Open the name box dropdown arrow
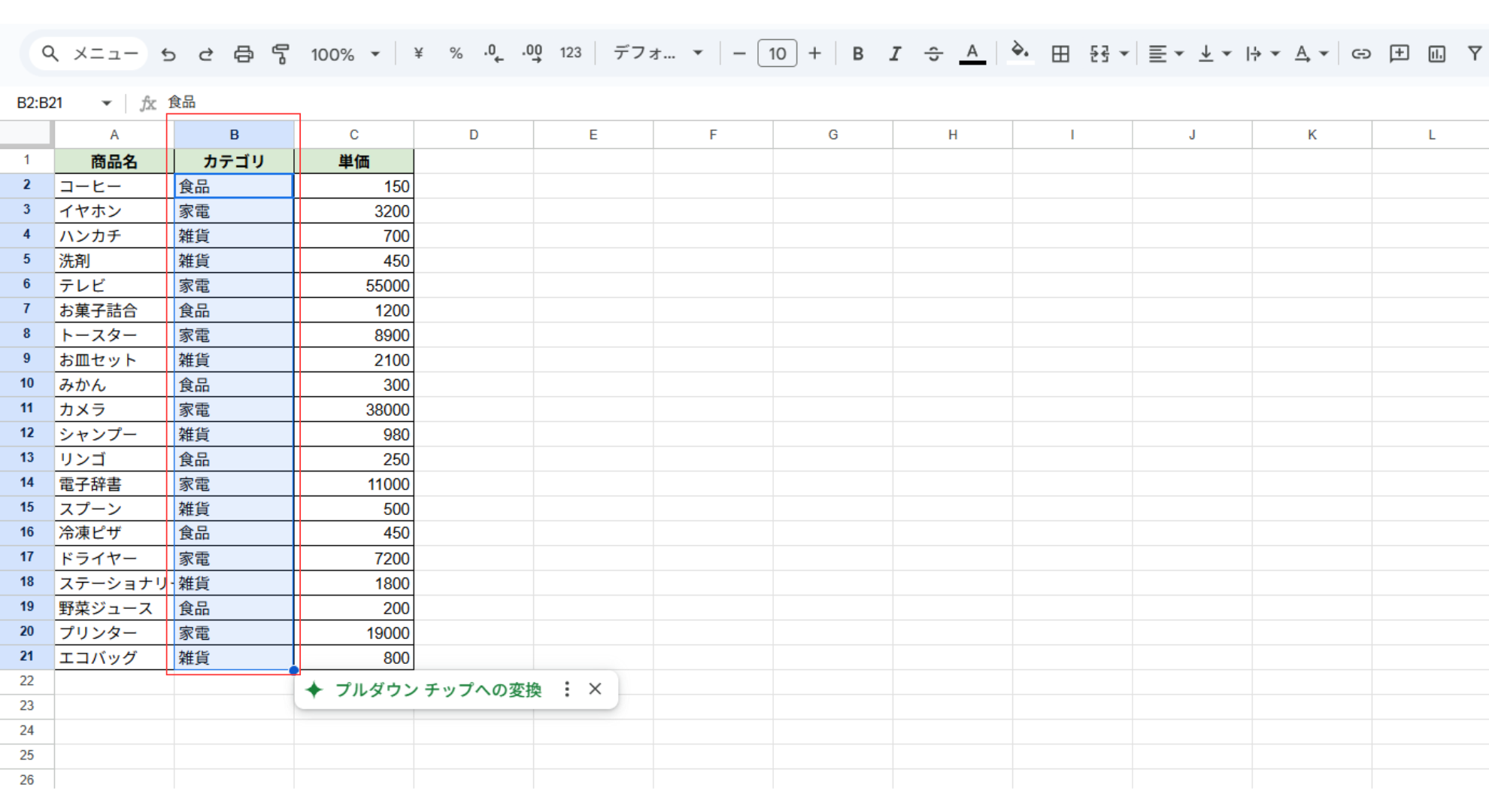The height and width of the screenshot is (812, 1489). [x=106, y=103]
